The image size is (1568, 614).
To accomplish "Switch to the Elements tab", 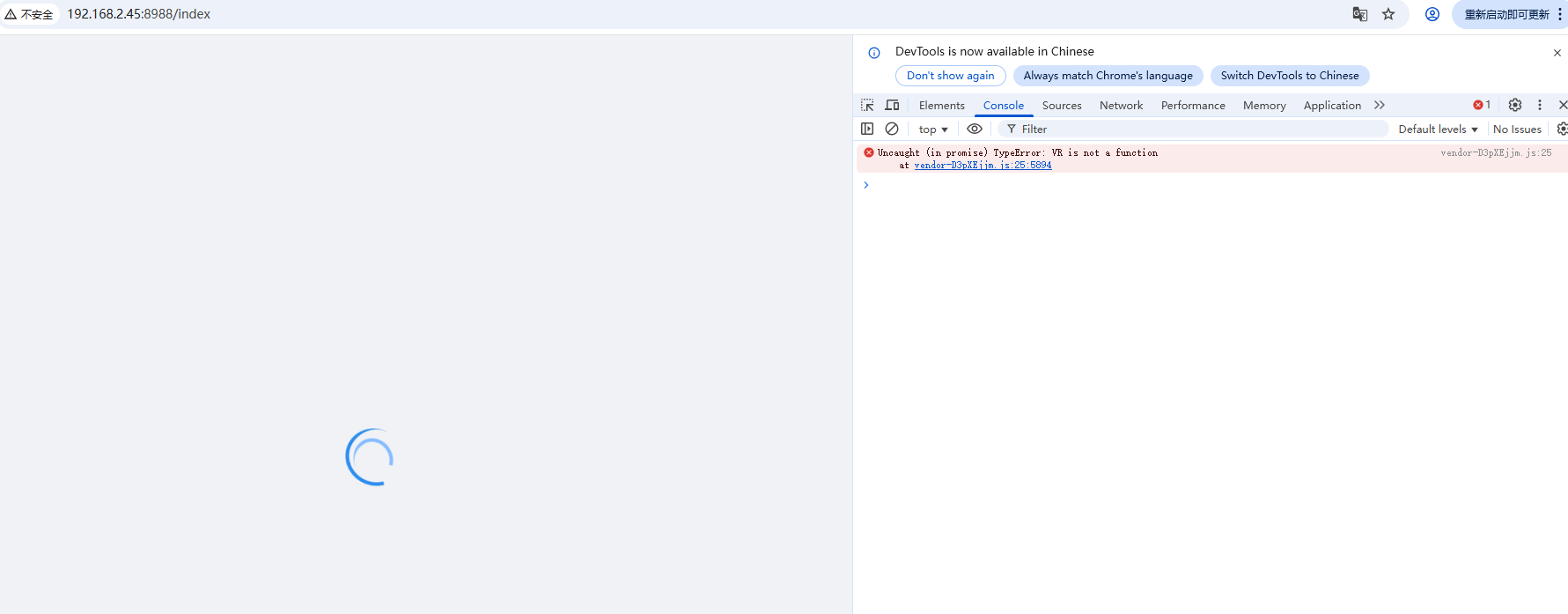I will pyautogui.click(x=941, y=106).
